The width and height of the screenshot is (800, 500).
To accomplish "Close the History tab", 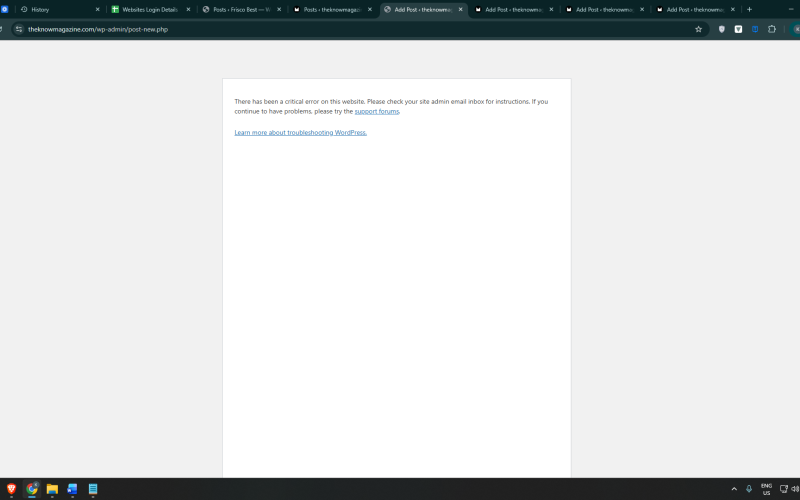I will point(97,9).
